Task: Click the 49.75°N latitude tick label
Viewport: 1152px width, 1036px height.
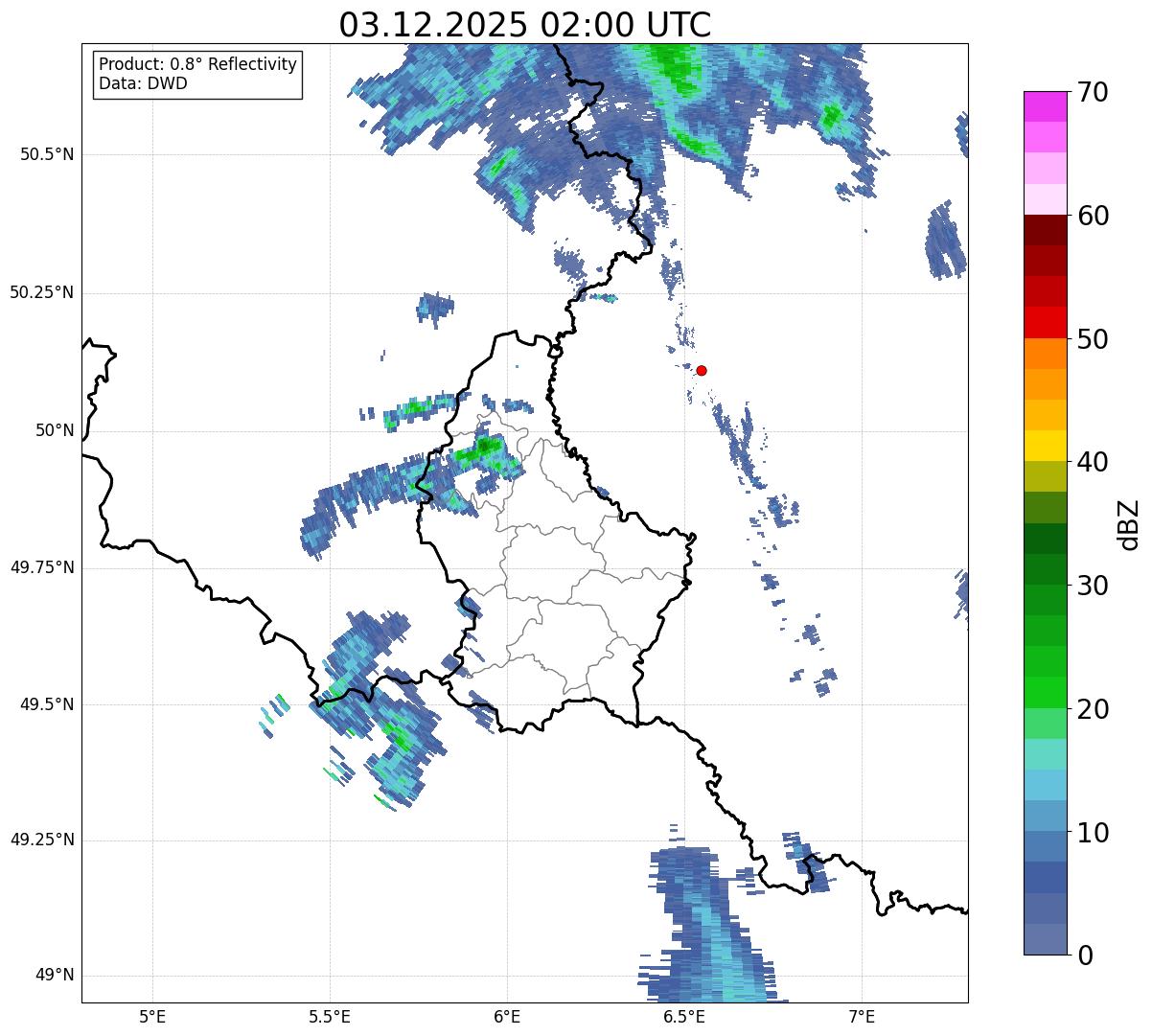Action: [x=42, y=567]
